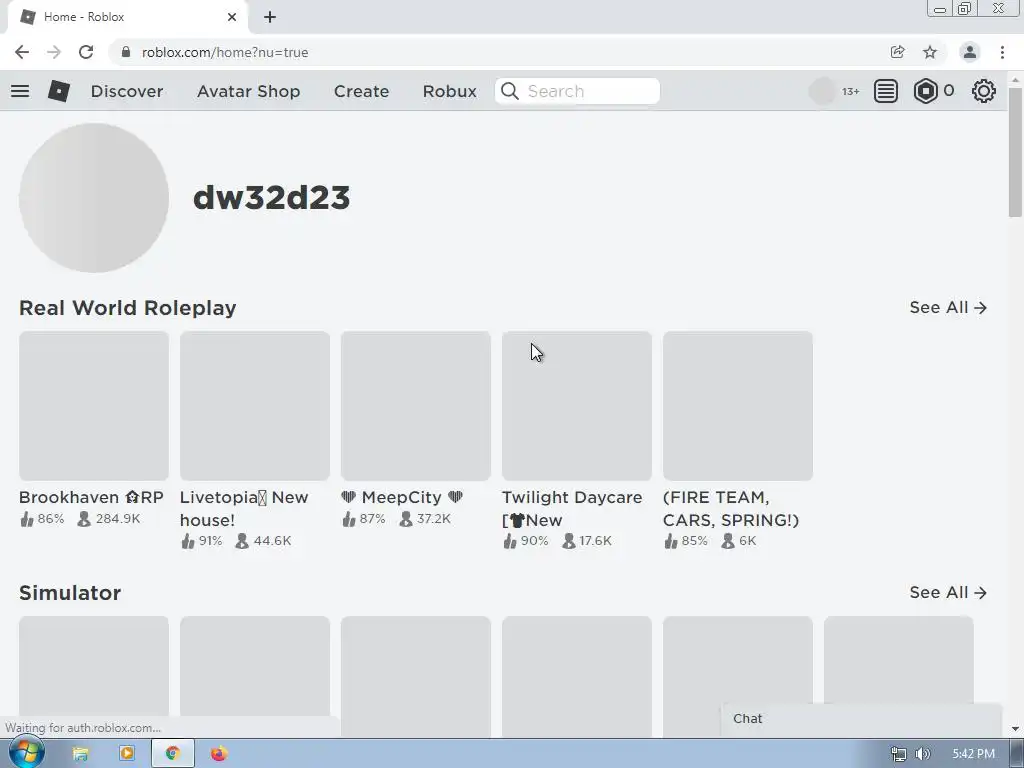1024x768 pixels.
Task: Click the Real World Roleplay heading
Action: coord(127,308)
